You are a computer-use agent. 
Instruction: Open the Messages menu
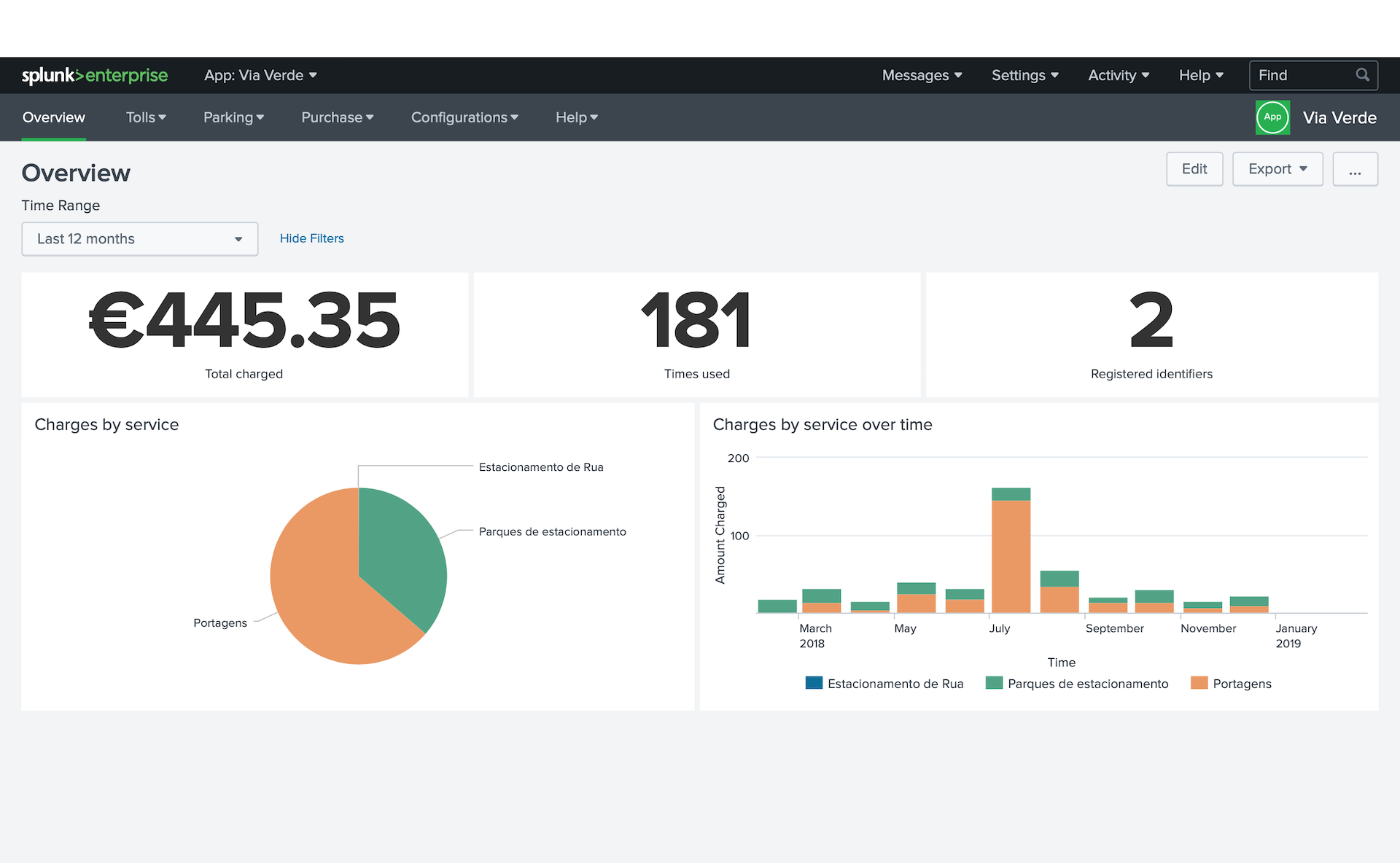[922, 75]
